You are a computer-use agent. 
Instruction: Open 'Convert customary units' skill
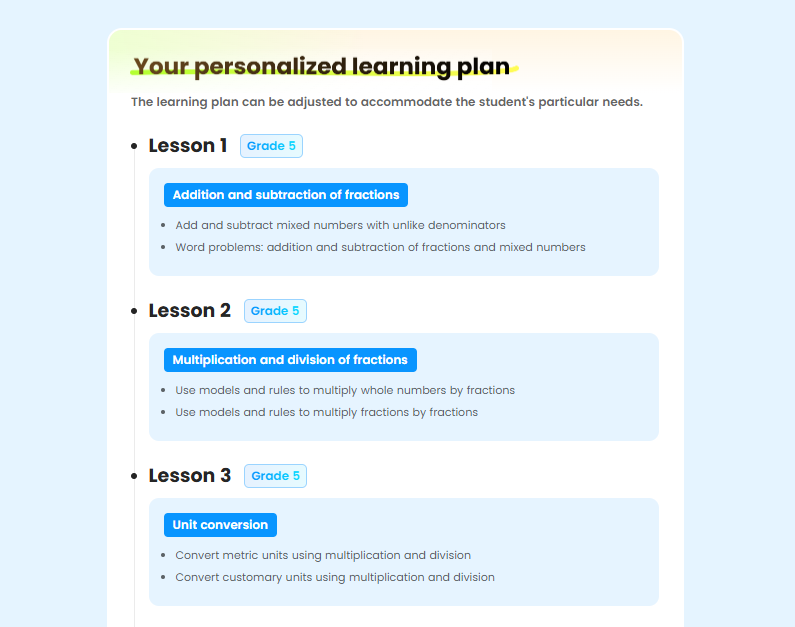(x=335, y=577)
